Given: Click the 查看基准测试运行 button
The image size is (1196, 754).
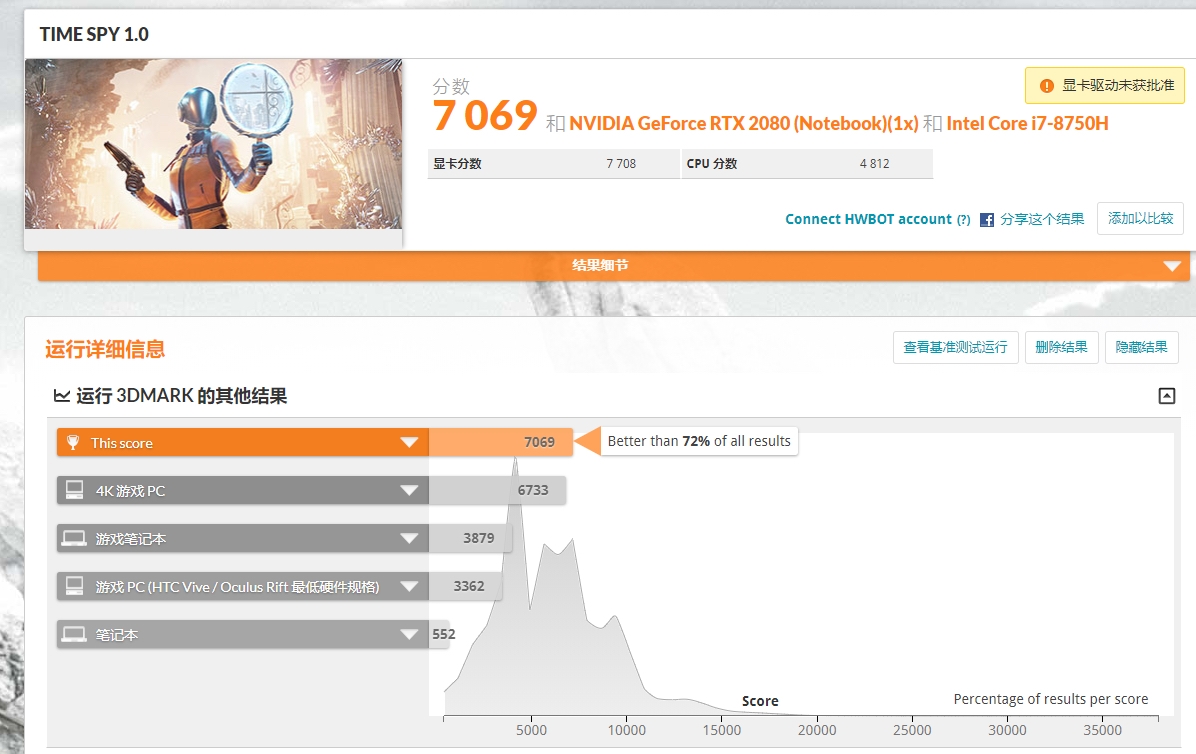Looking at the screenshot, I should pyautogui.click(x=956, y=348).
